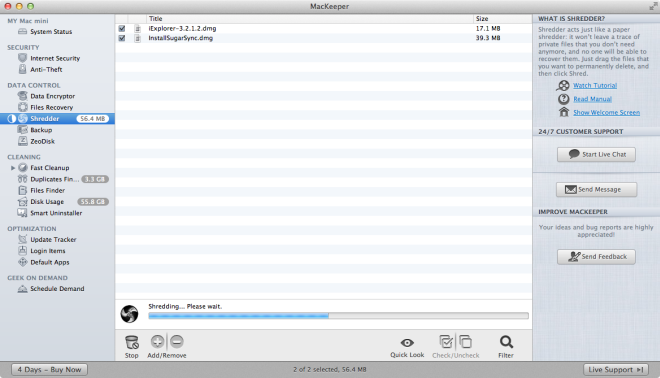Click the Send Feedback button

(596, 256)
